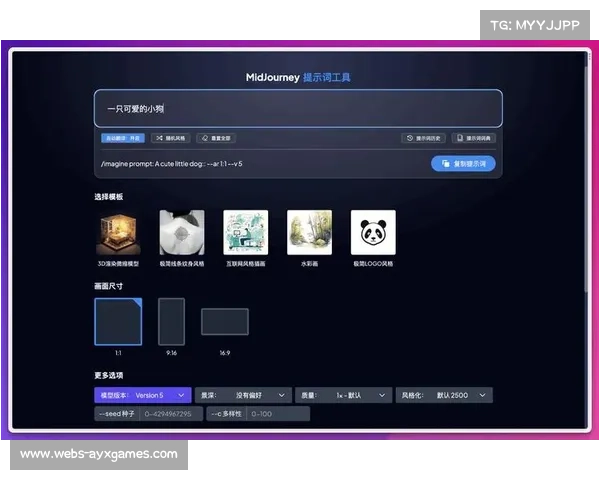Choose the panda 极简LOGO风格 template

(x=373, y=232)
